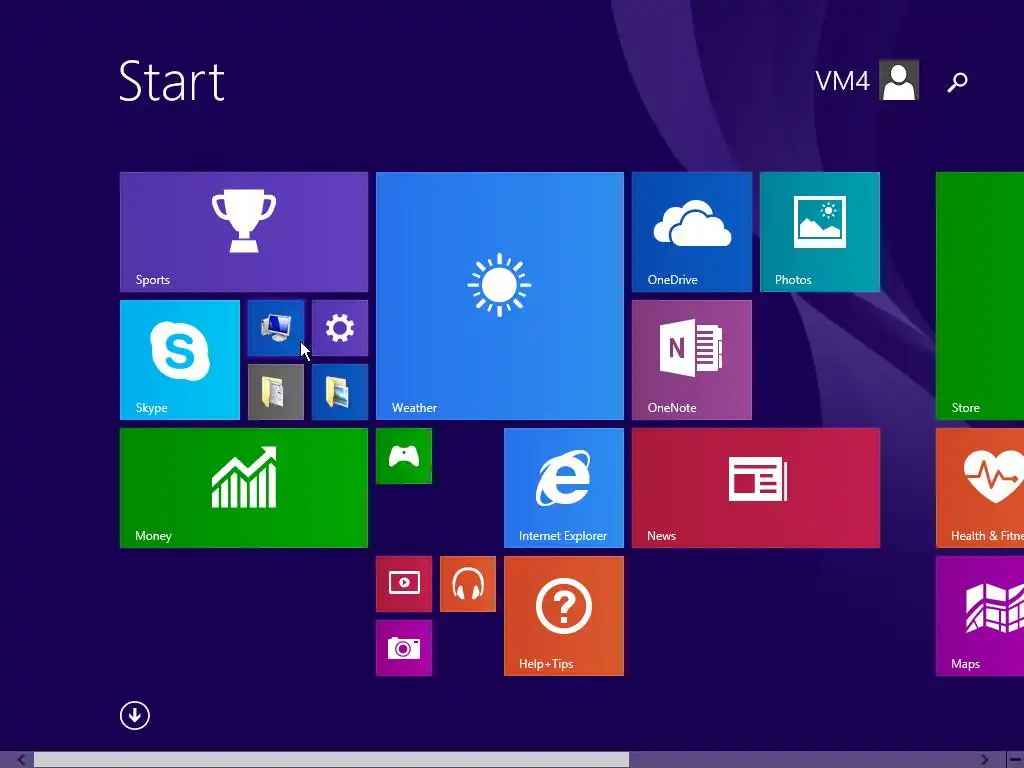The height and width of the screenshot is (768, 1024).
Task: Open the Help+Tips tile
Action: point(564,616)
